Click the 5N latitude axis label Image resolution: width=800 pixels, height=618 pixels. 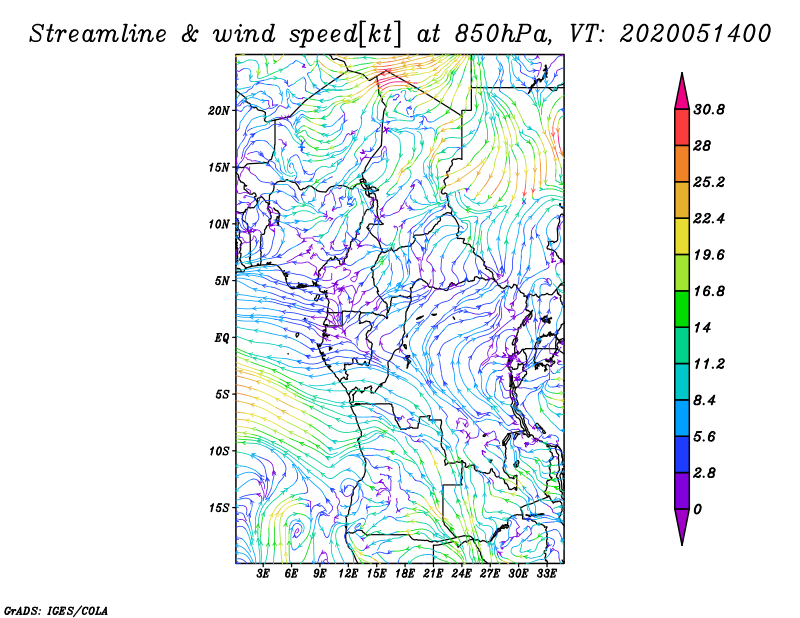[x=222, y=281]
